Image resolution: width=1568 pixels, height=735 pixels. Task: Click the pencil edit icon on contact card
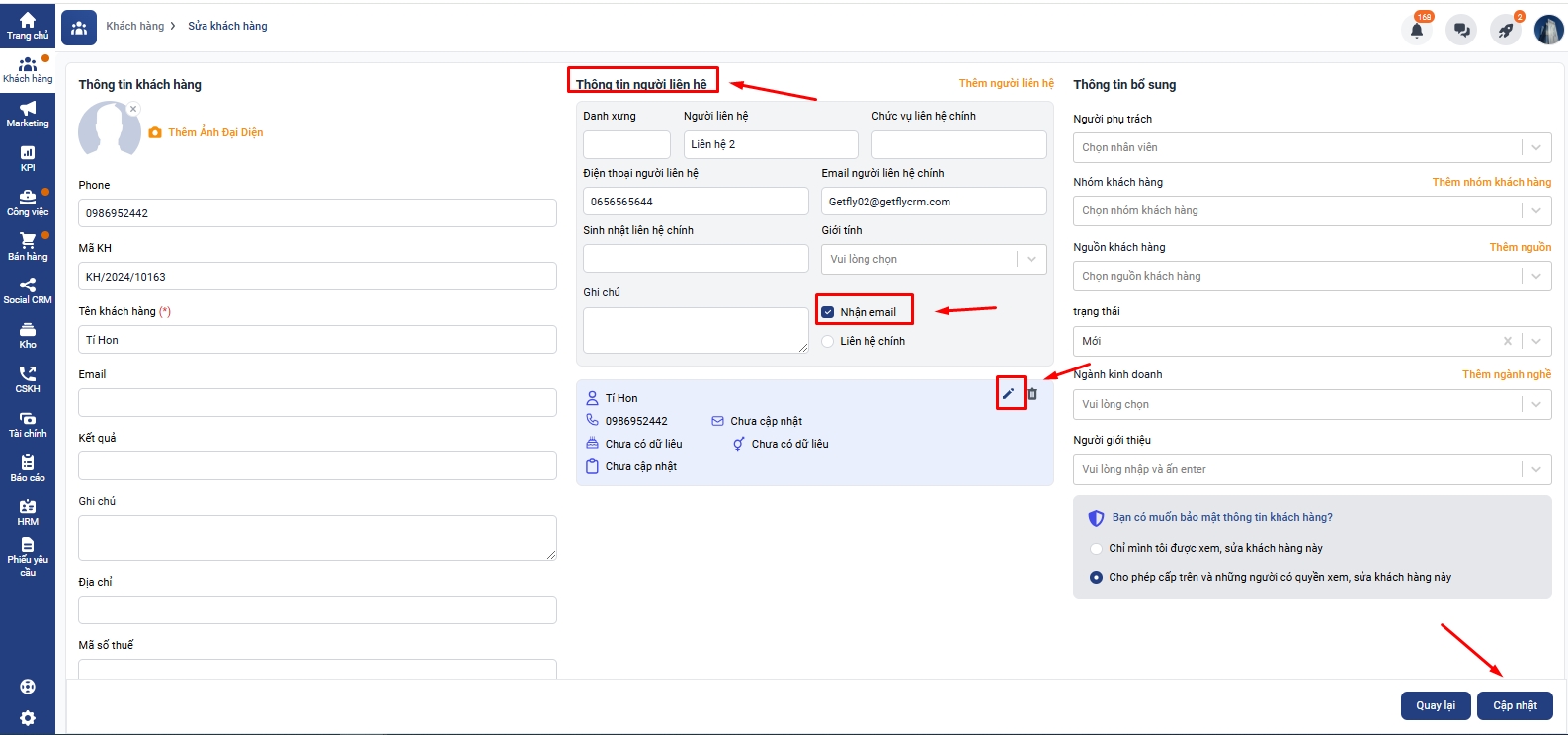(1009, 393)
